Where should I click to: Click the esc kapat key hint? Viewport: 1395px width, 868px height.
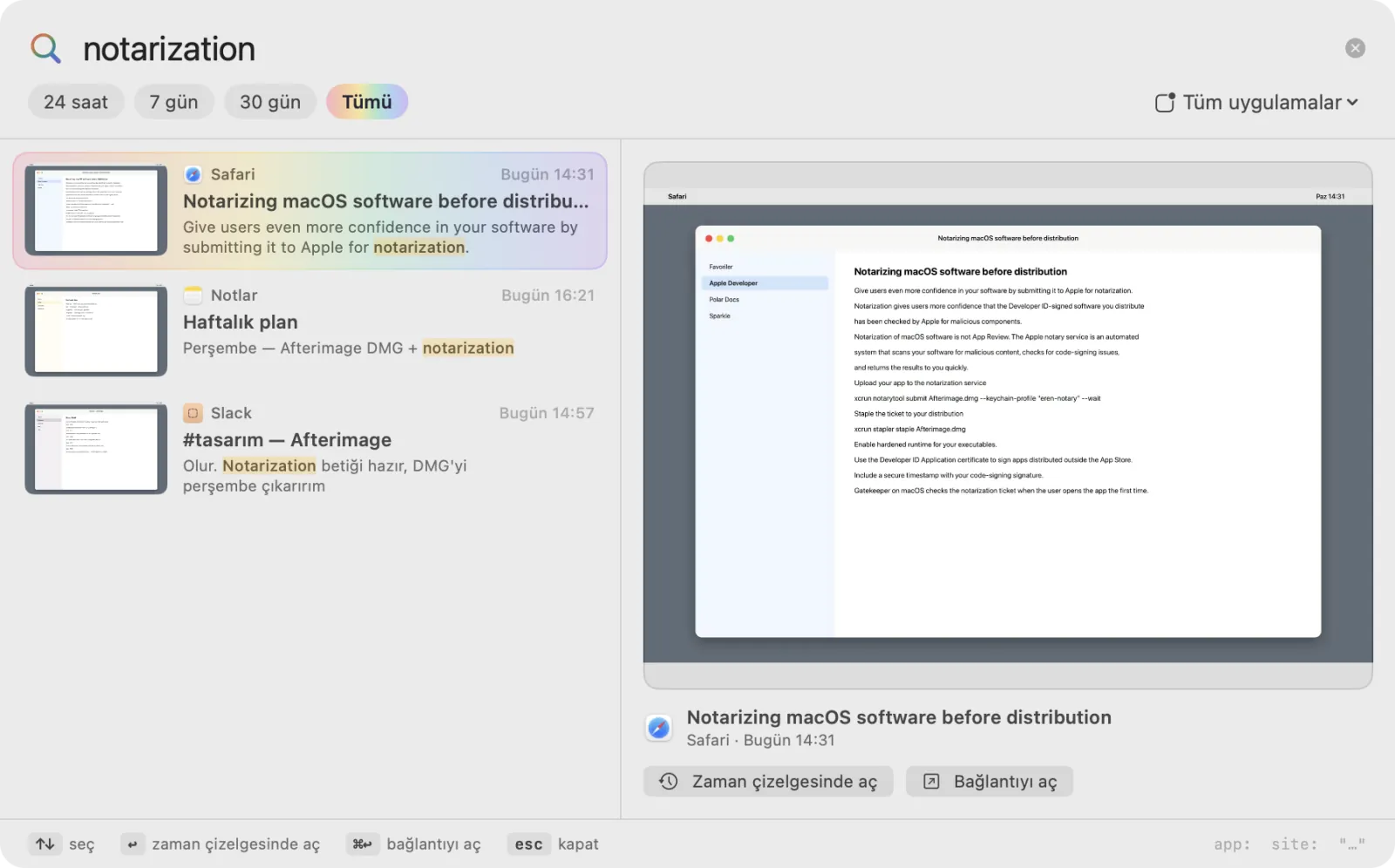(553, 844)
